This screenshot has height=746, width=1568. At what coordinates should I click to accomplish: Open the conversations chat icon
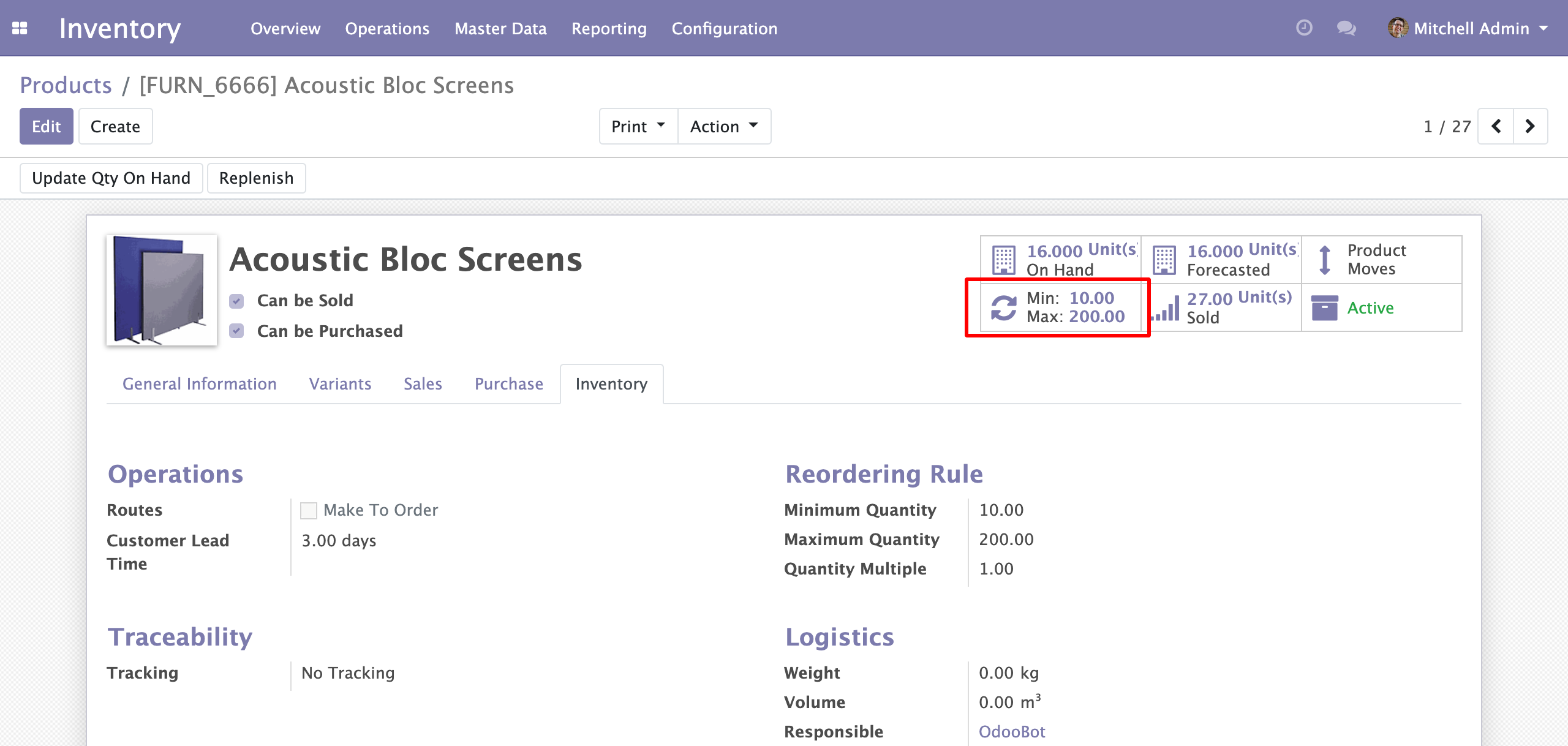pyautogui.click(x=1346, y=28)
